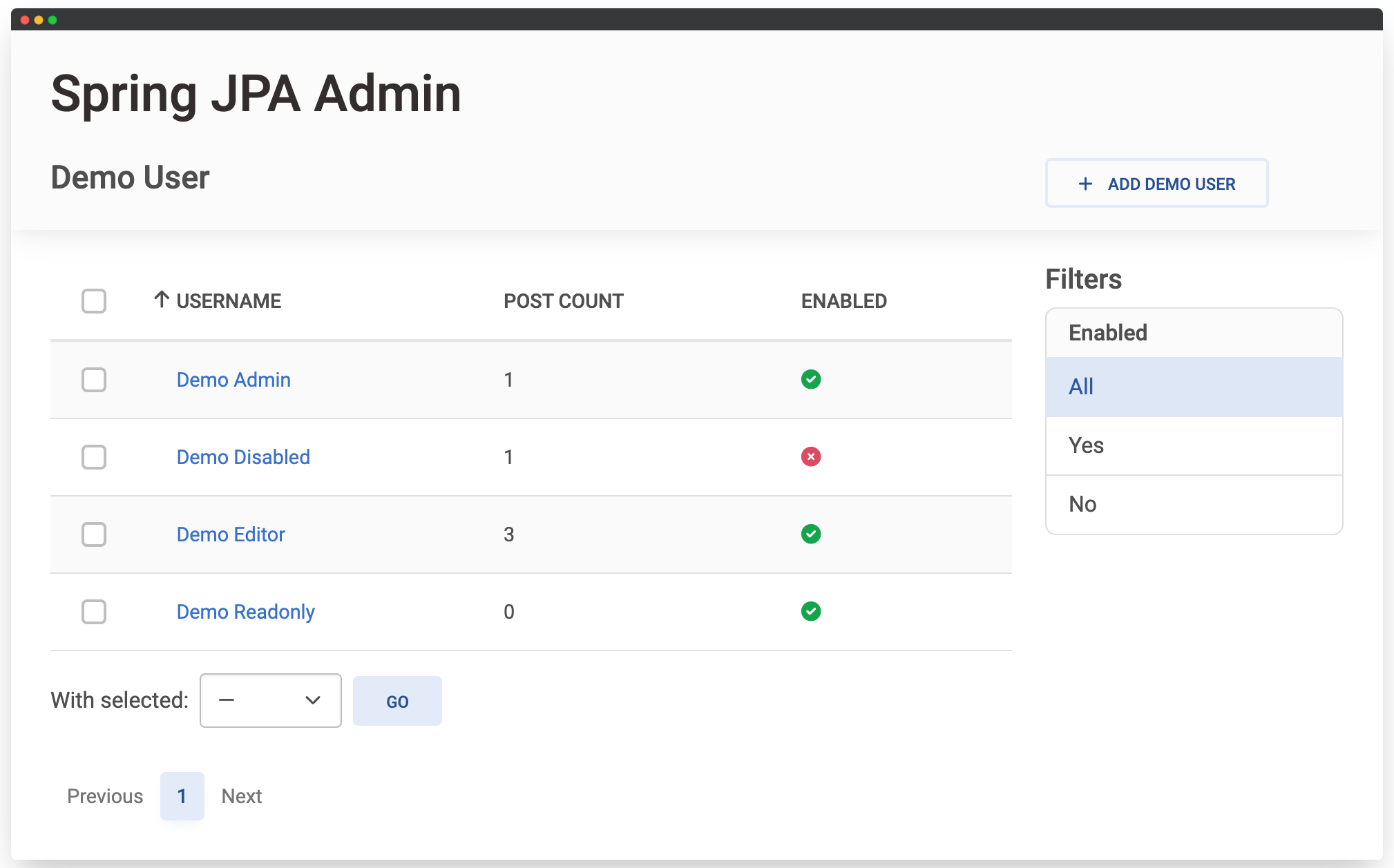Open the Demo Readonly user link

coord(246,612)
